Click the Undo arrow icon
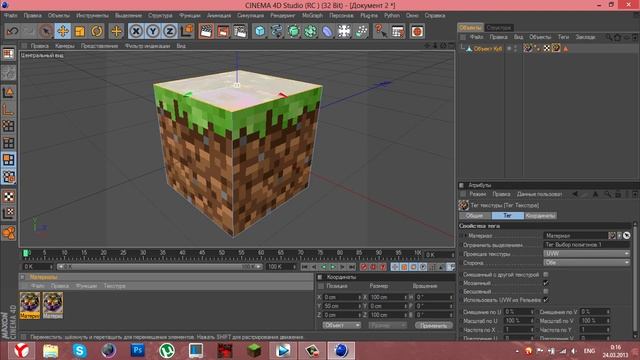This screenshot has height=360, width=640. tap(12, 31)
